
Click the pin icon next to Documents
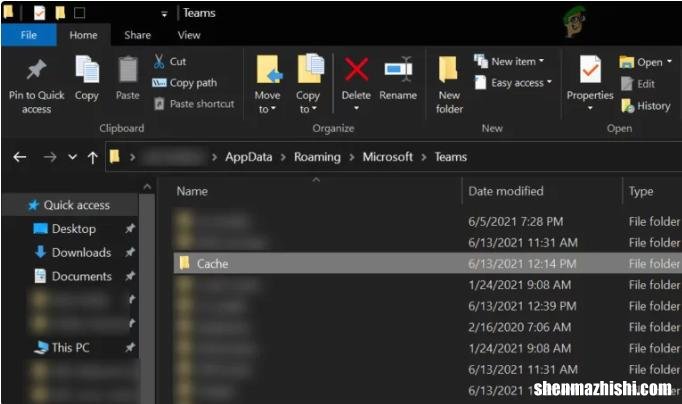pos(130,276)
